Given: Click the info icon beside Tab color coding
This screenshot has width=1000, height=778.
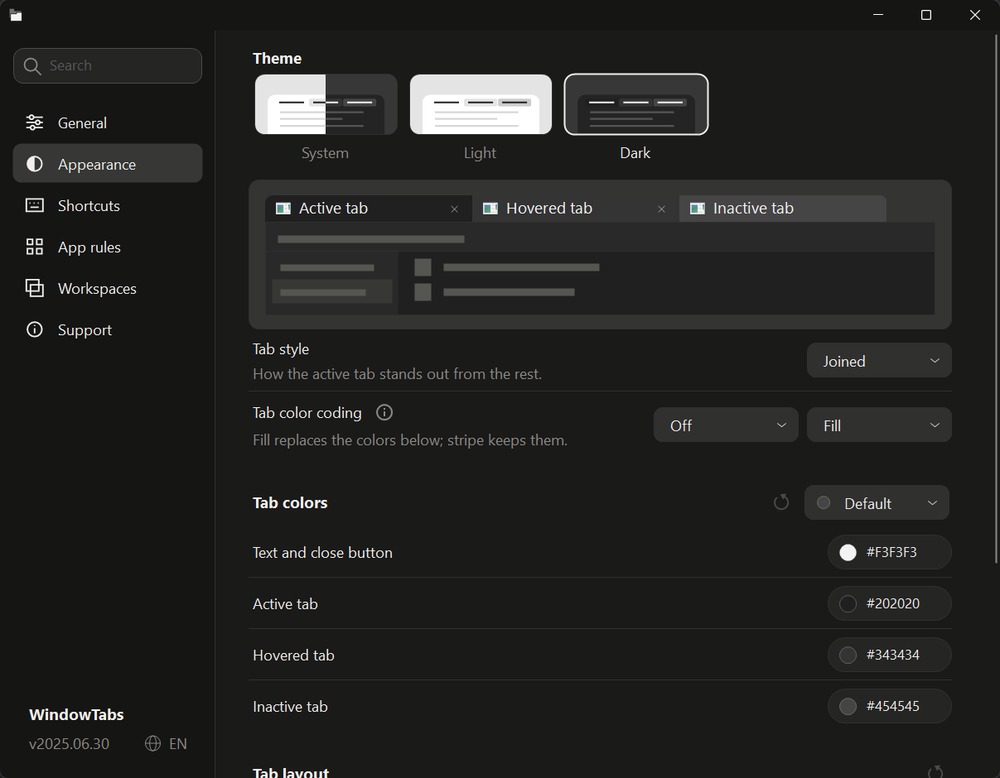Looking at the screenshot, I should point(384,413).
